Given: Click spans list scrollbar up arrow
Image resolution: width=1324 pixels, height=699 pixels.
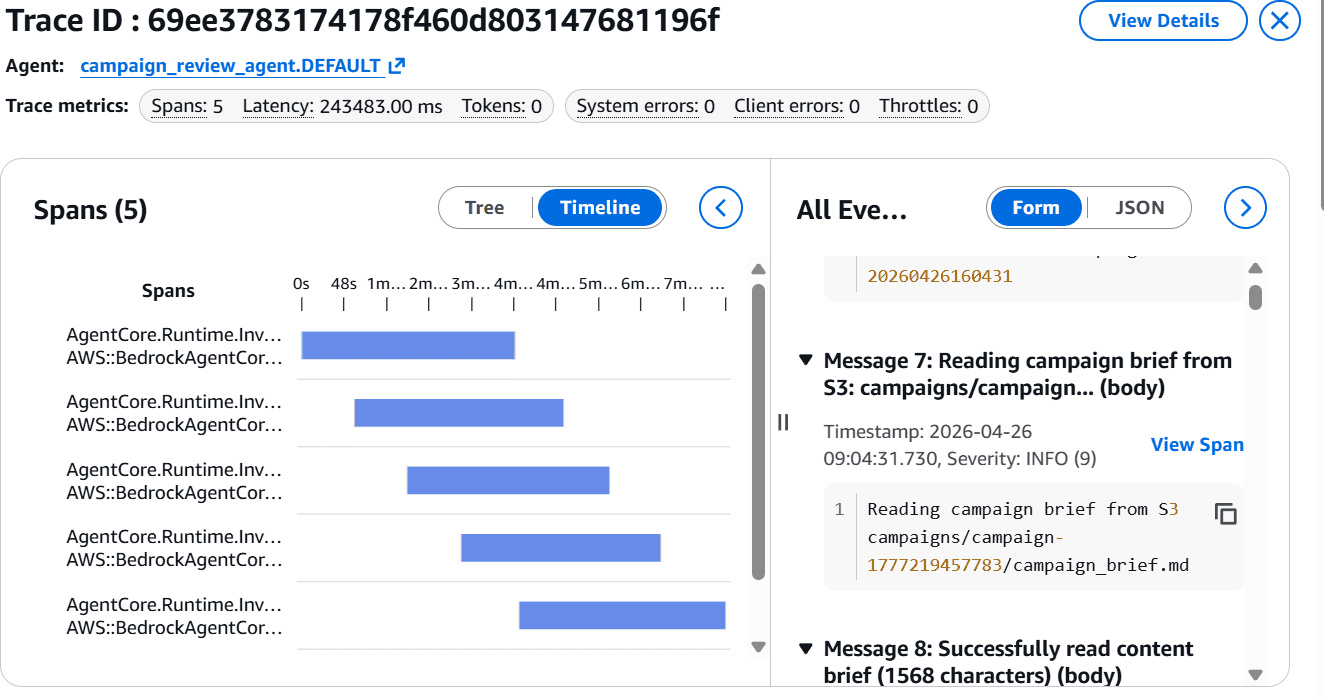Looking at the screenshot, I should pos(758,269).
